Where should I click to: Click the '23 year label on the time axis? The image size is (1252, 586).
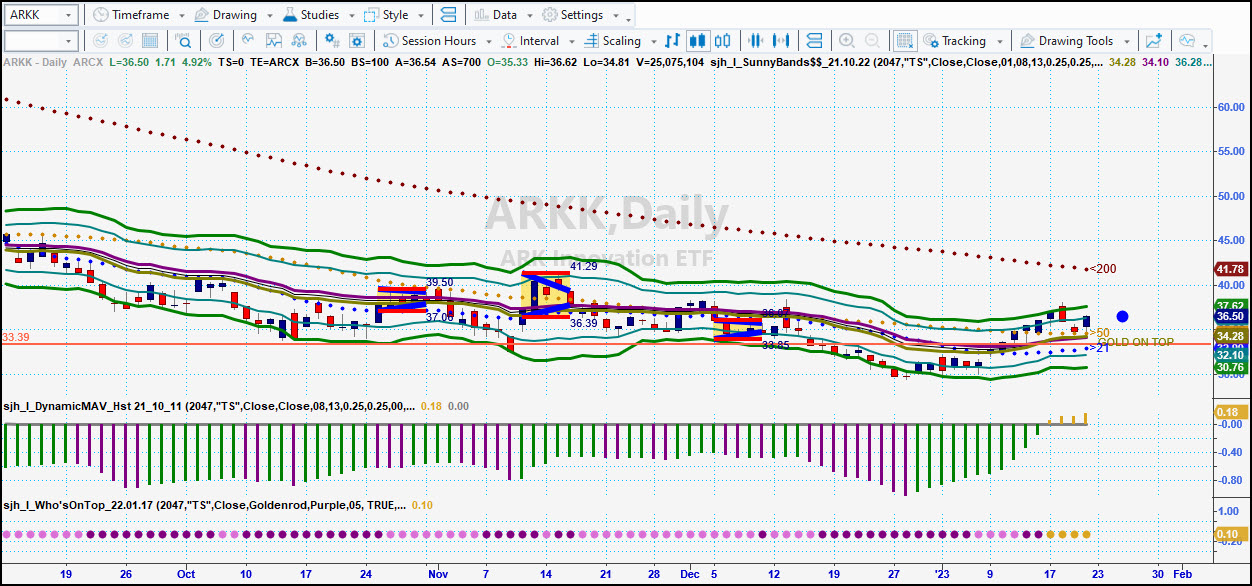tap(942, 574)
